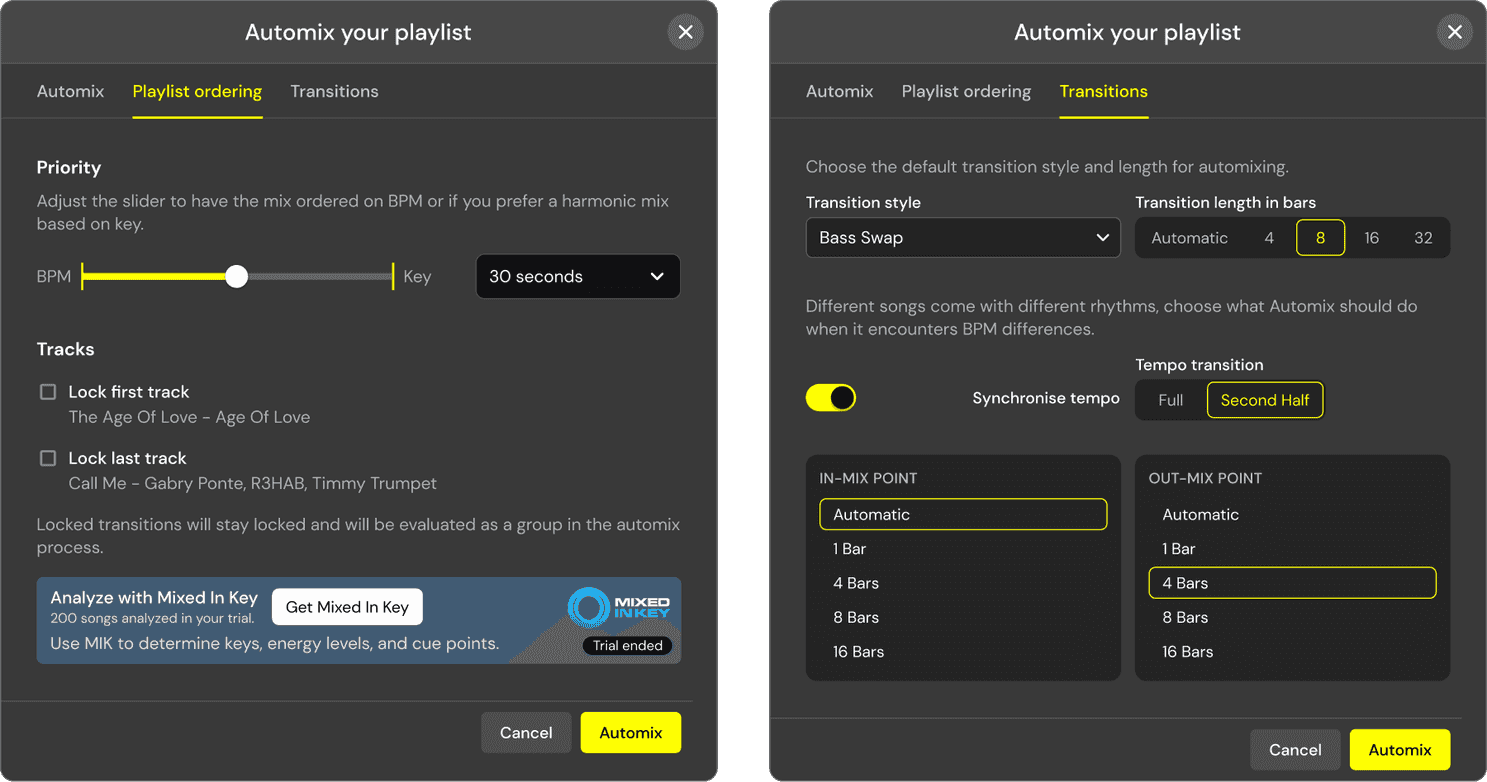Choose Full tempo transition
The width and height of the screenshot is (1487, 782).
click(1170, 400)
